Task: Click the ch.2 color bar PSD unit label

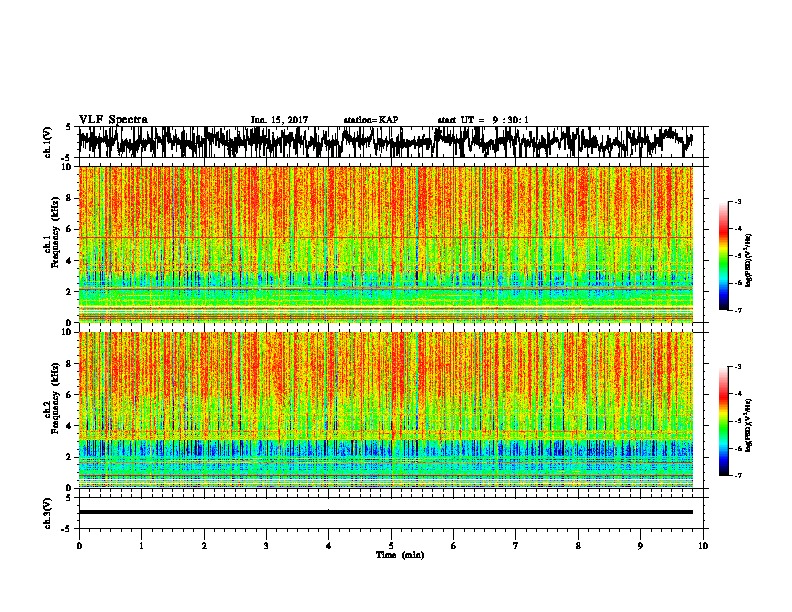Action: (749, 425)
